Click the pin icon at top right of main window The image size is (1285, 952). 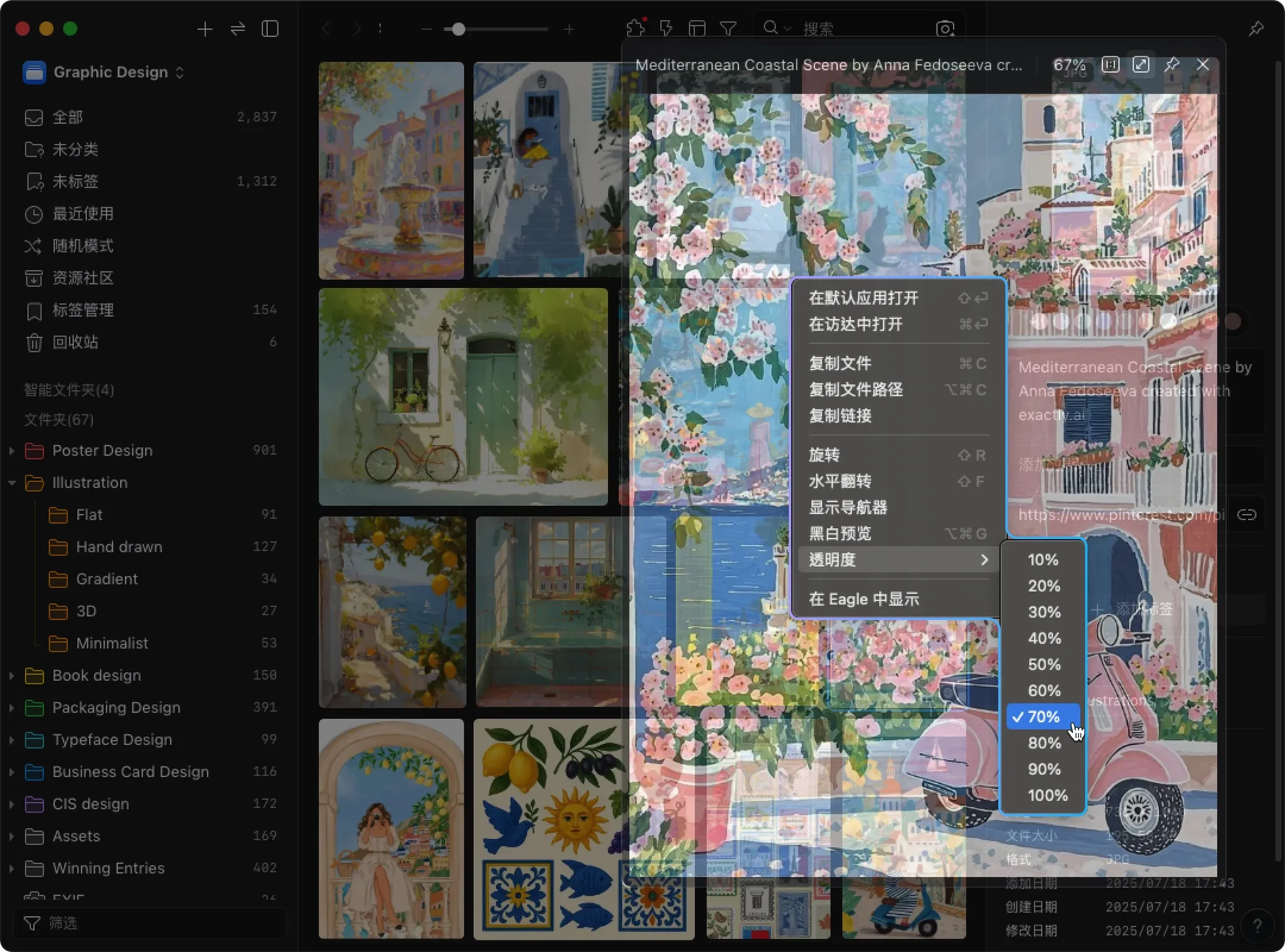[x=1256, y=28]
